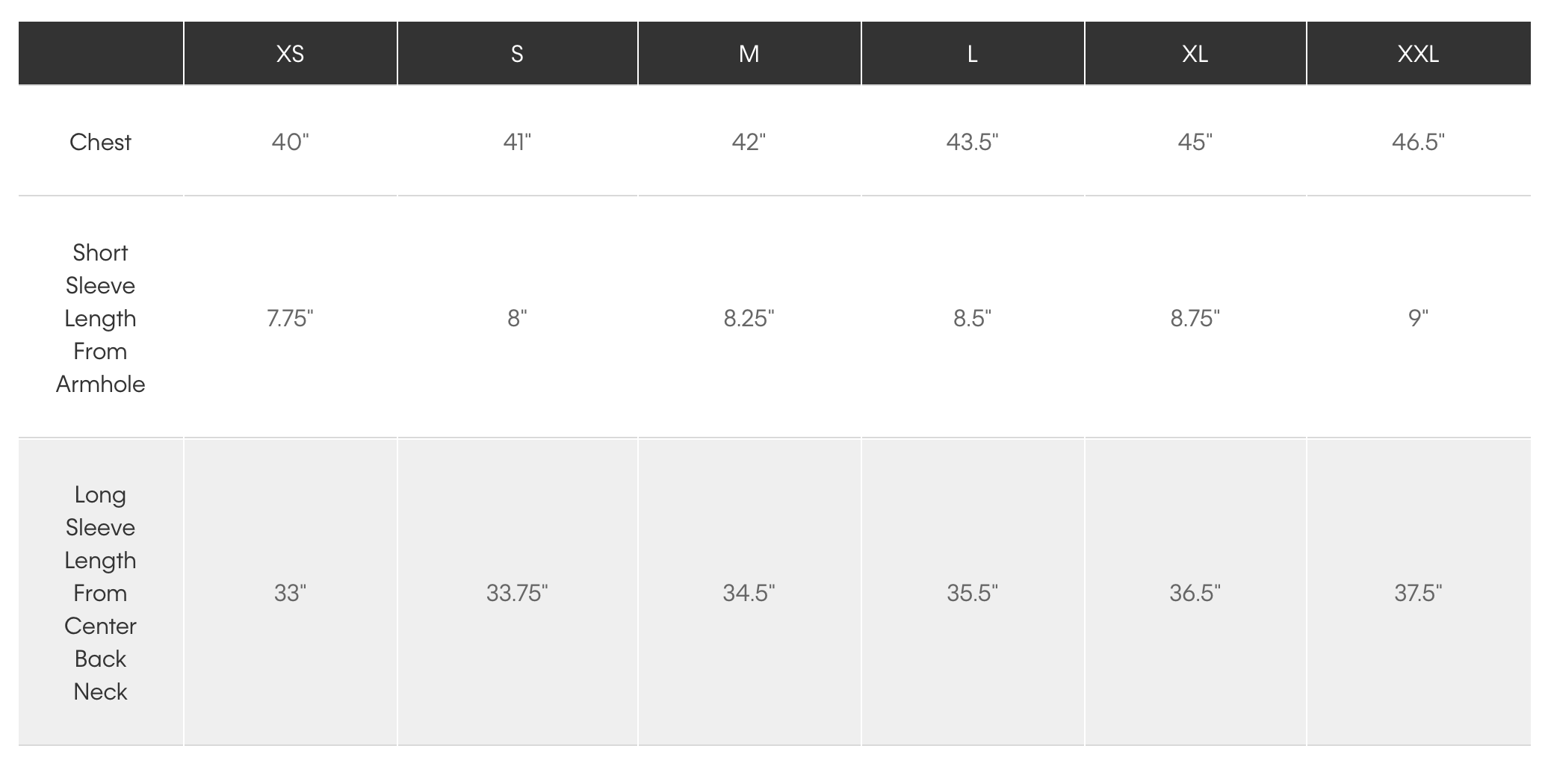
Task: Click the 33.75" long sleeve value
Action: [x=517, y=593]
